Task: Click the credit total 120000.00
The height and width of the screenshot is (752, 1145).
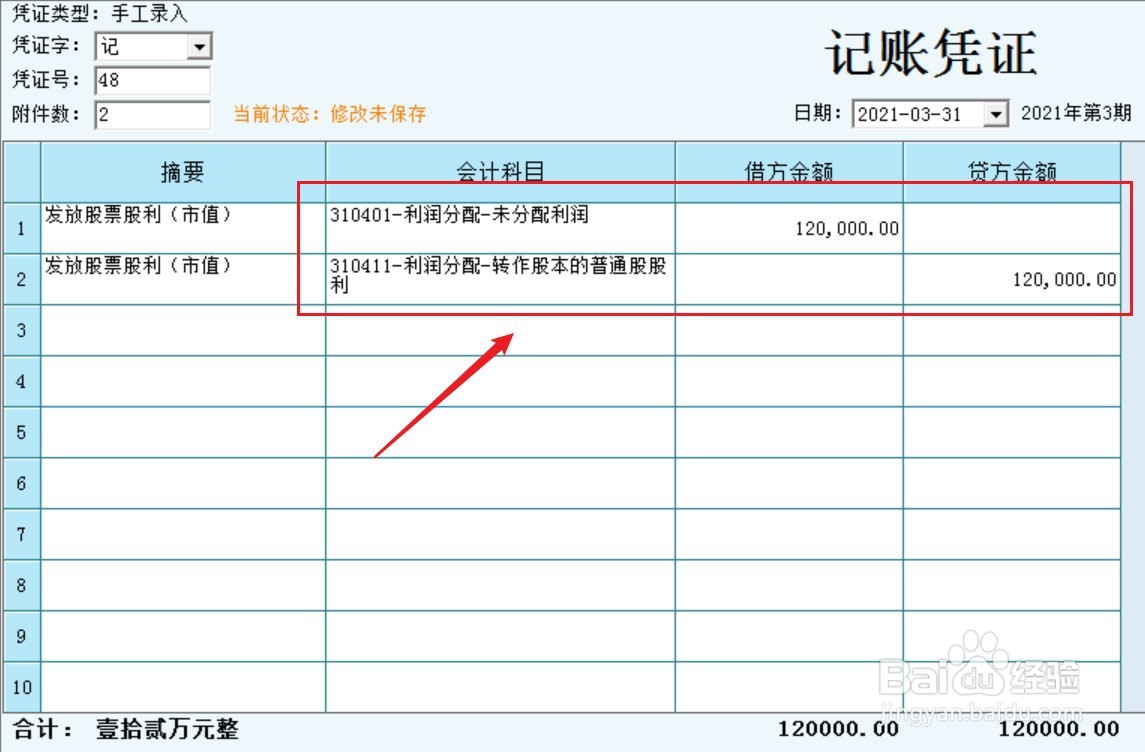Action: [x=1059, y=729]
